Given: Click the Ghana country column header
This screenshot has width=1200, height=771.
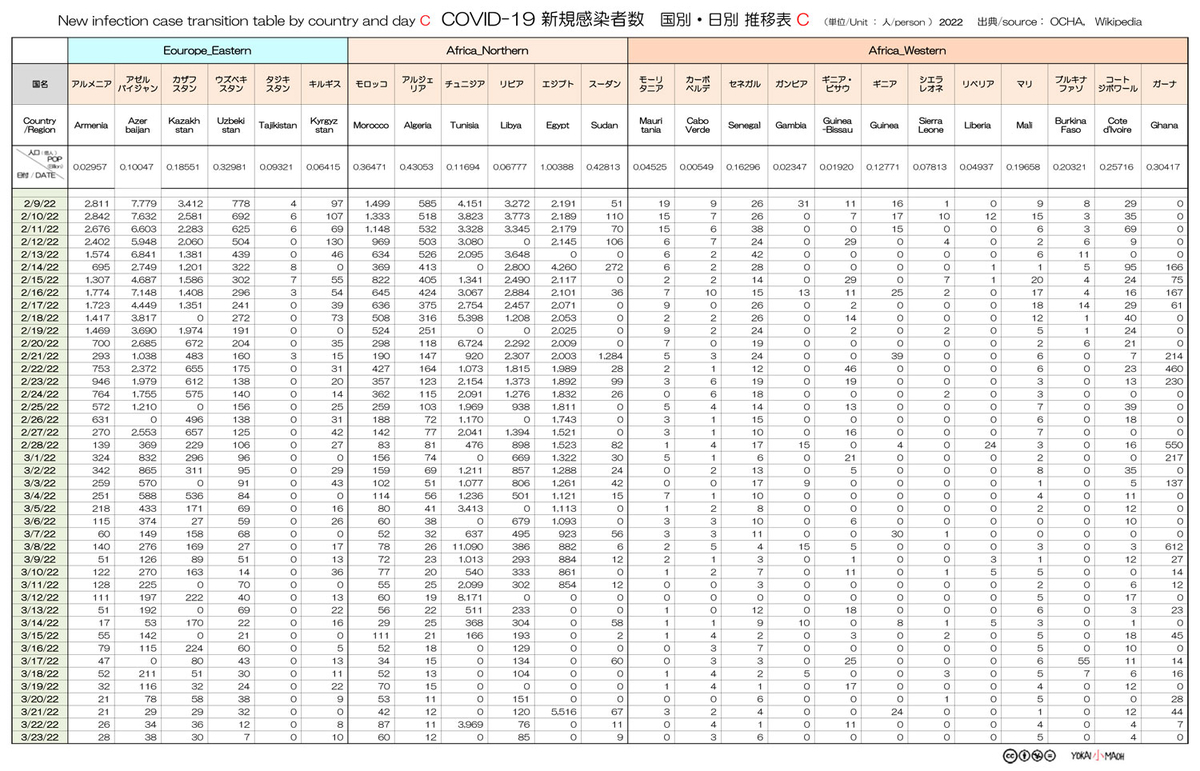Looking at the screenshot, I should [x=1163, y=126].
